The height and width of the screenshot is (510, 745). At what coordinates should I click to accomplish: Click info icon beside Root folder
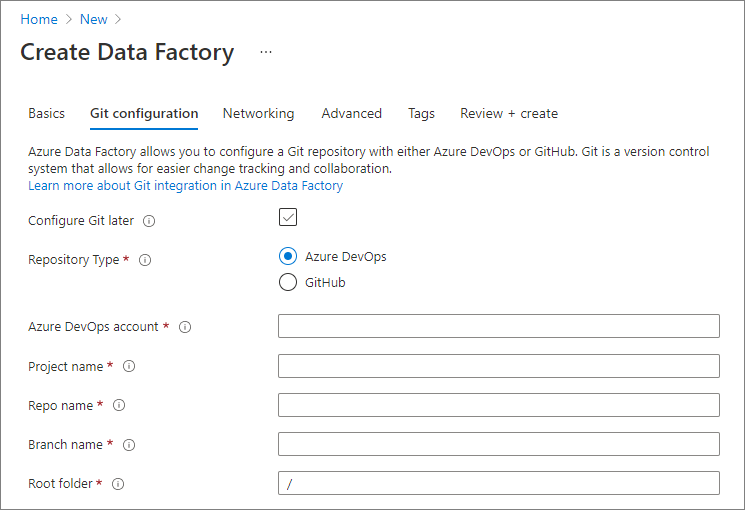tap(118, 484)
